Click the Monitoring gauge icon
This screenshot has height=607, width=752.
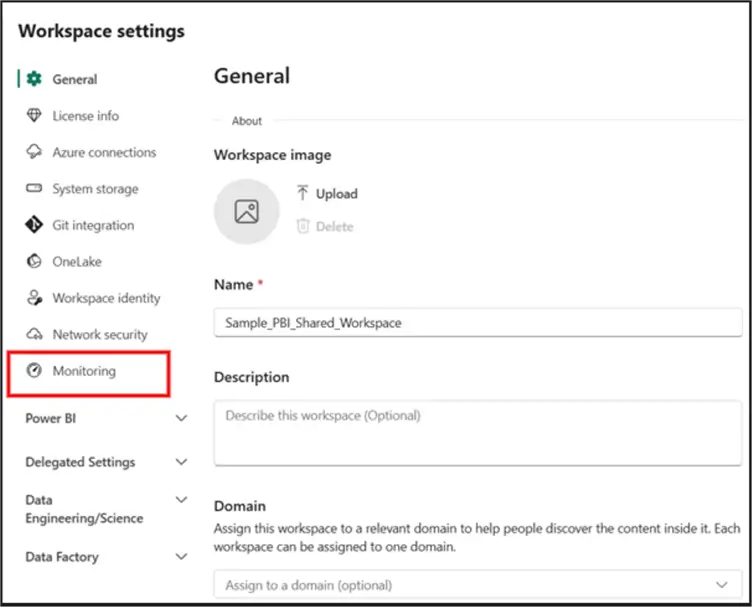[x=34, y=371]
